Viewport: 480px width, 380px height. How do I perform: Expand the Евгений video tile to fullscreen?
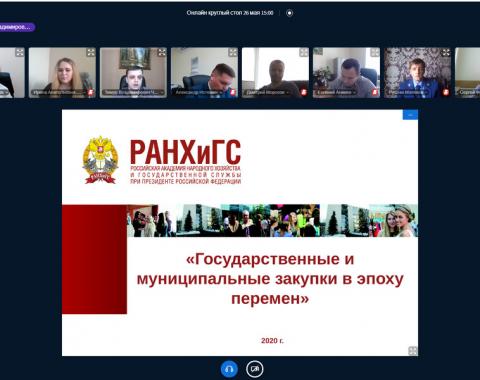click(375, 52)
